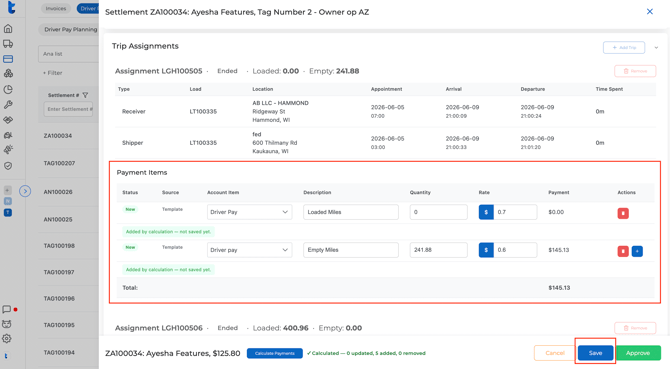Select settlement AN100025 in the list
This screenshot has width=670, height=369.
pos(58,220)
